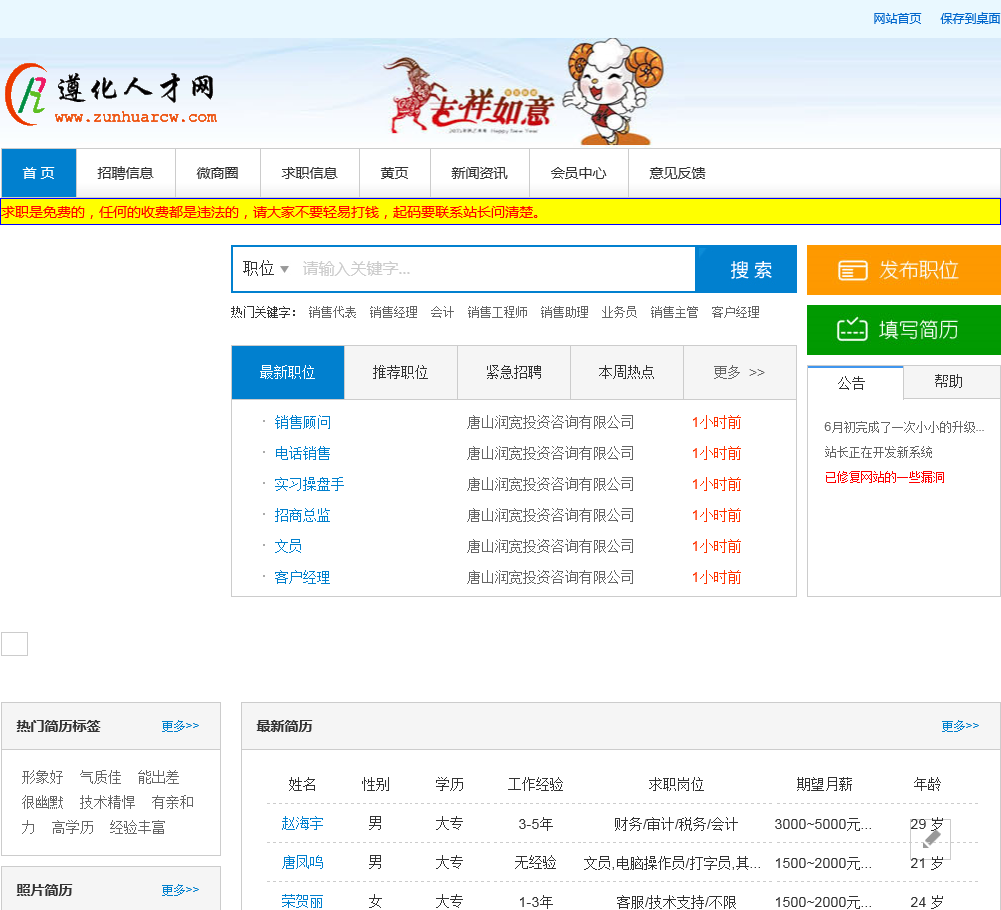The height and width of the screenshot is (910, 1001).
Task: Click 财务/审计/税务/会计 cell
Action: (x=676, y=824)
